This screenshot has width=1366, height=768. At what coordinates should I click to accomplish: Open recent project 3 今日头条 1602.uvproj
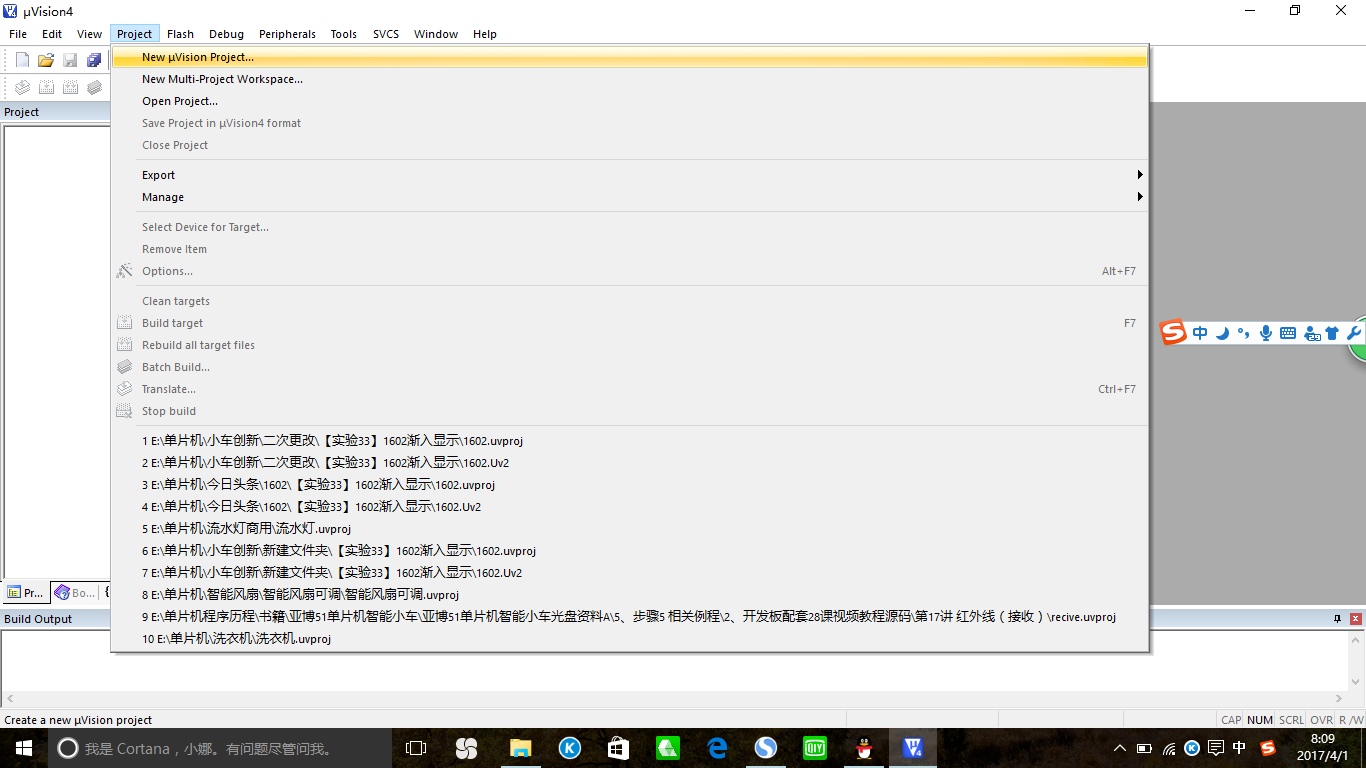630,484
